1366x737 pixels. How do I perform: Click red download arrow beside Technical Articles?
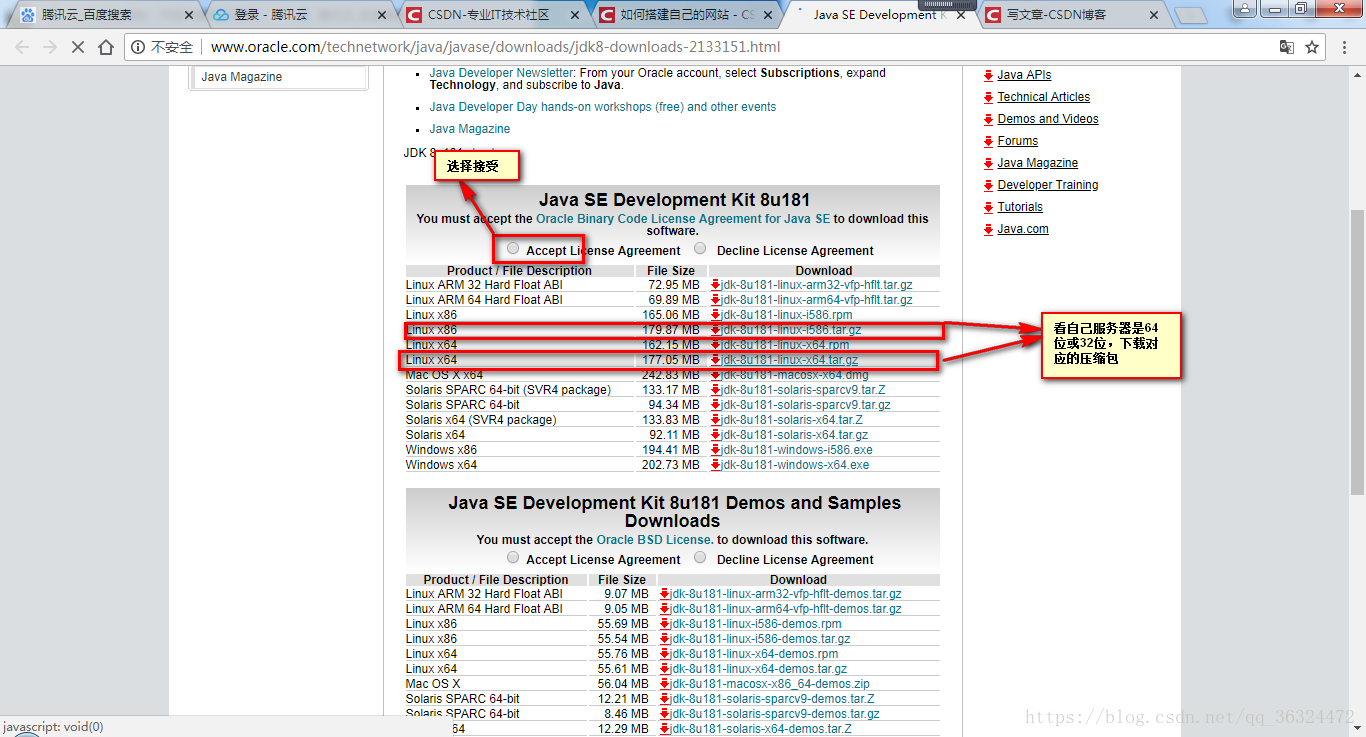coord(988,97)
